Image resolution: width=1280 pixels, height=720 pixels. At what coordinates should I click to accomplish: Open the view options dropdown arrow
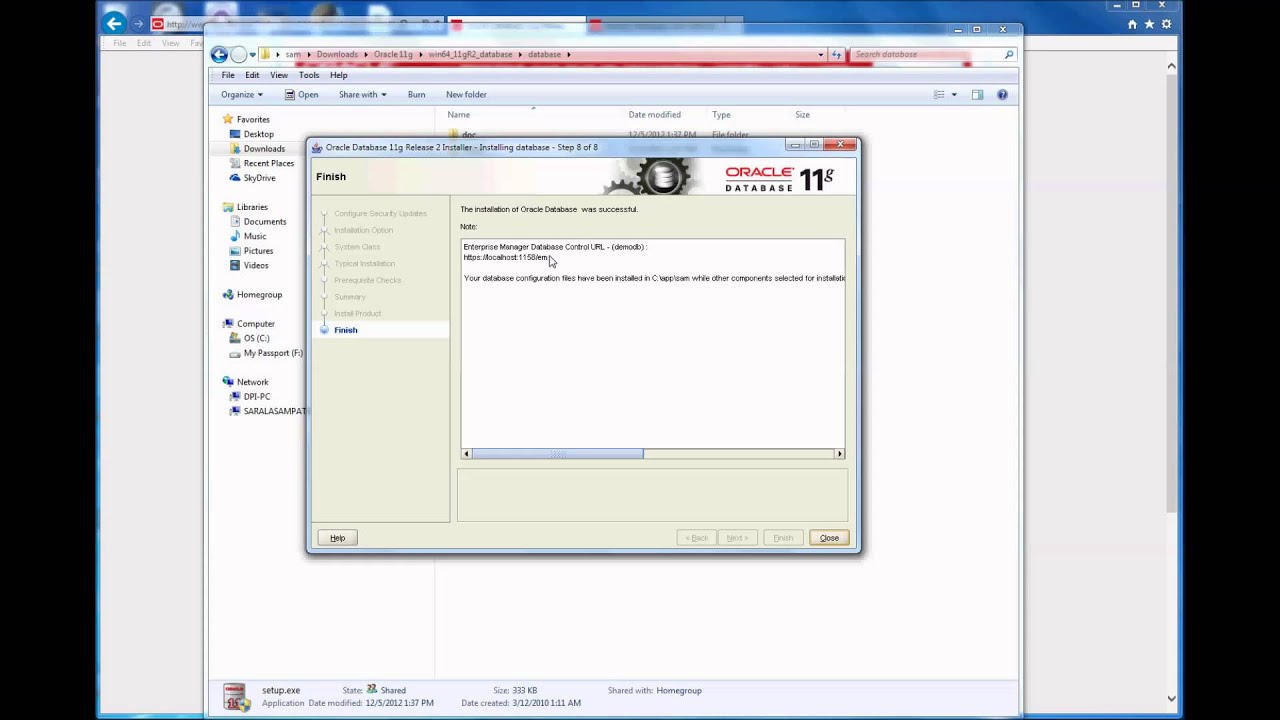(954, 95)
